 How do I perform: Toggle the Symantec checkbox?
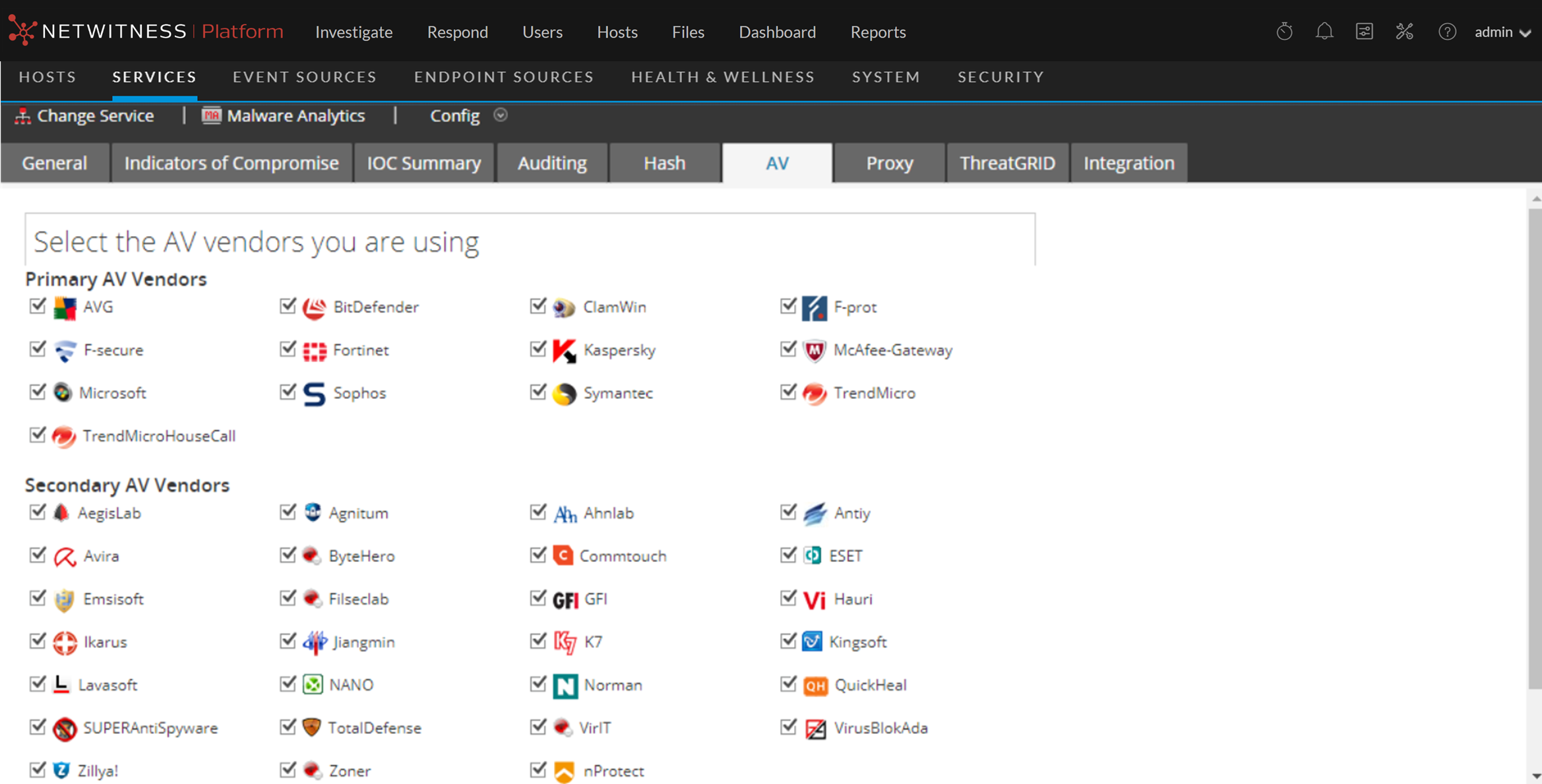tap(538, 392)
